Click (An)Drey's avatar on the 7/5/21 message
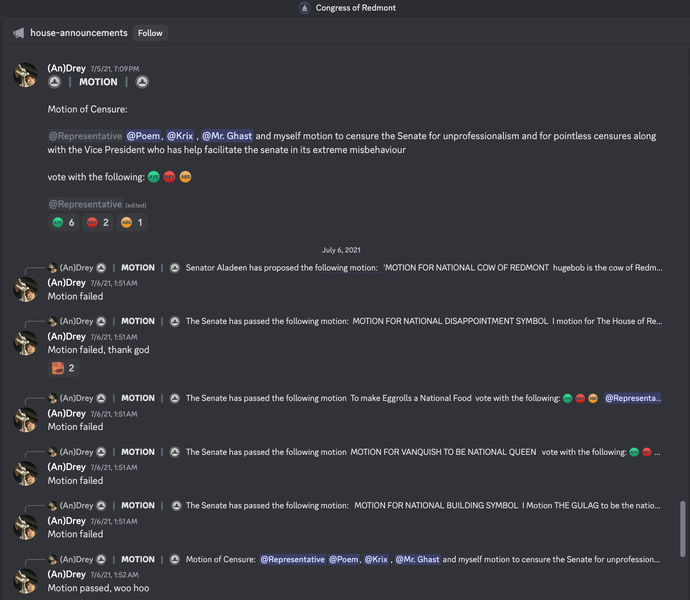The height and width of the screenshot is (600, 690). (26, 75)
